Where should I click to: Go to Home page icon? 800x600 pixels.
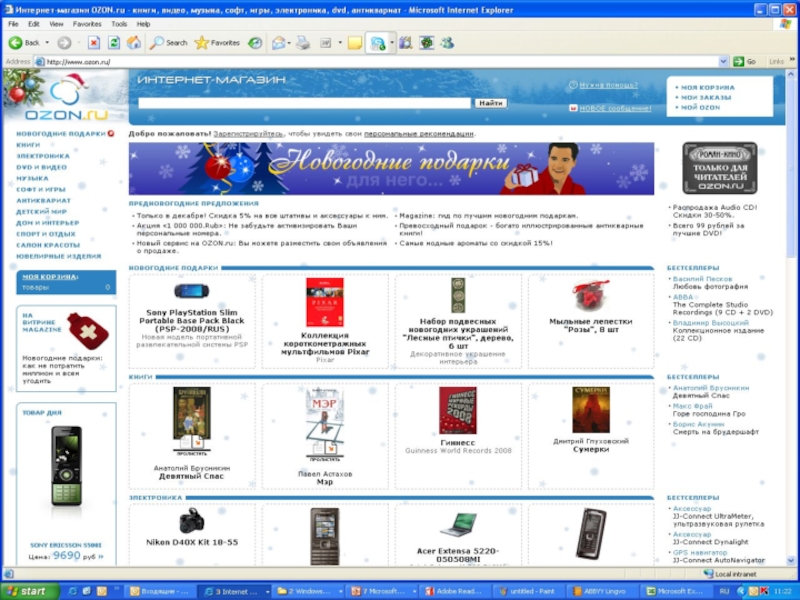(x=134, y=43)
